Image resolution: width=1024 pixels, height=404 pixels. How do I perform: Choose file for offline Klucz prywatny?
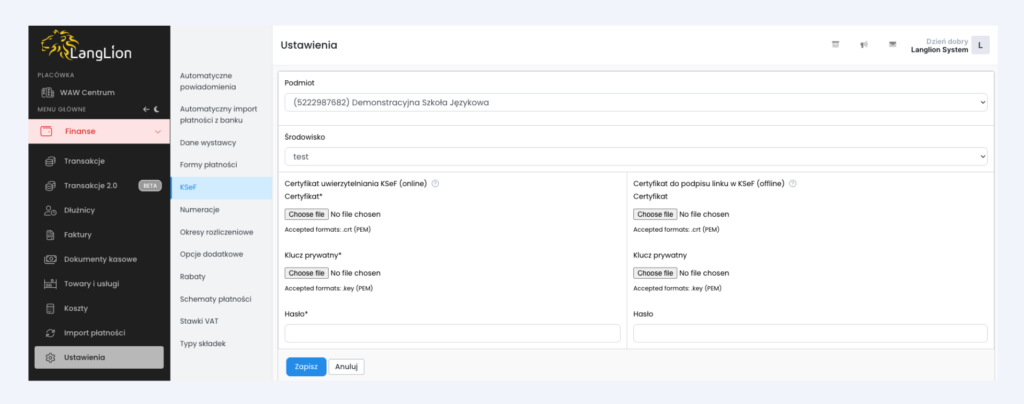click(655, 273)
